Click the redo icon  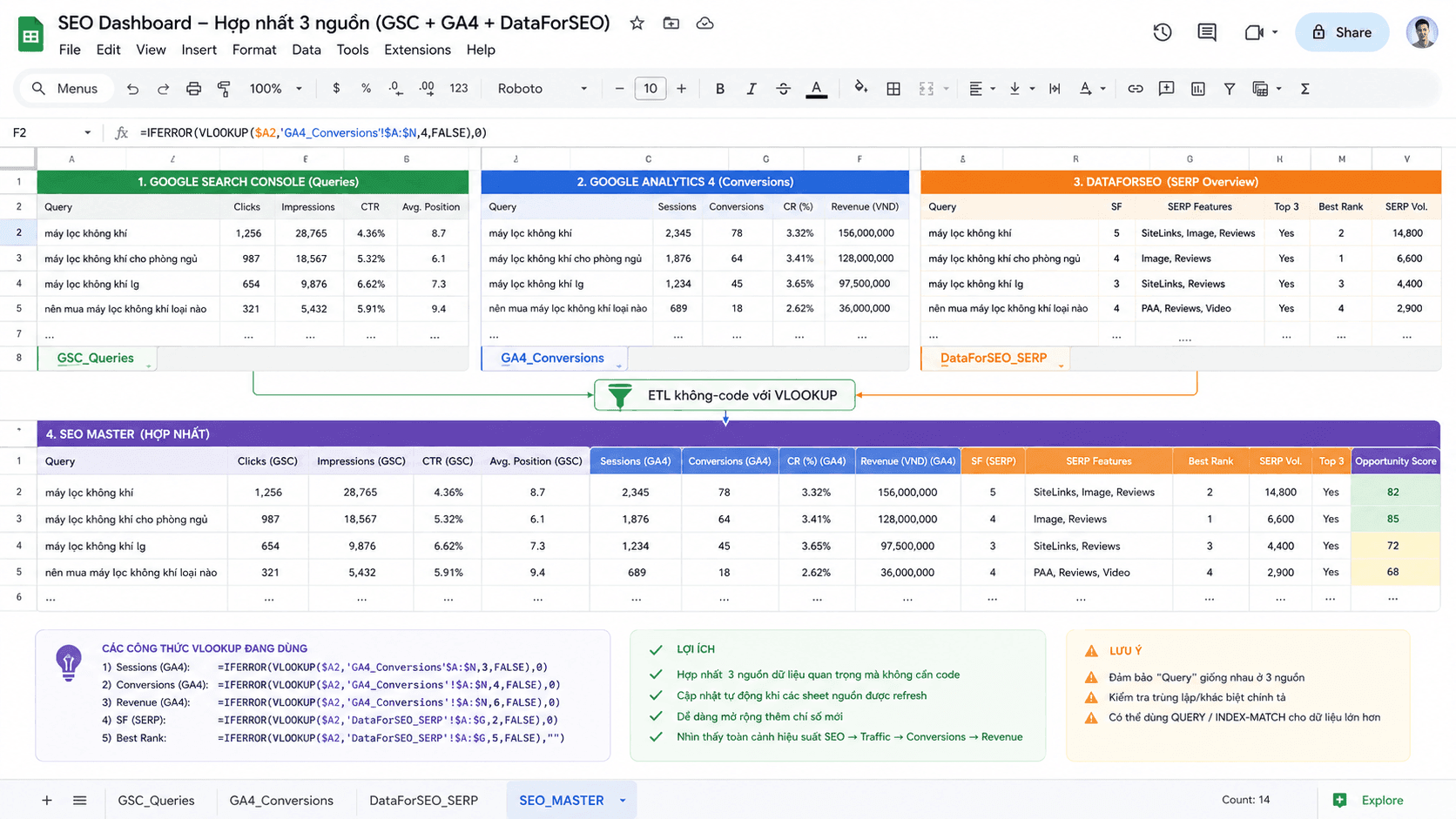(163, 89)
